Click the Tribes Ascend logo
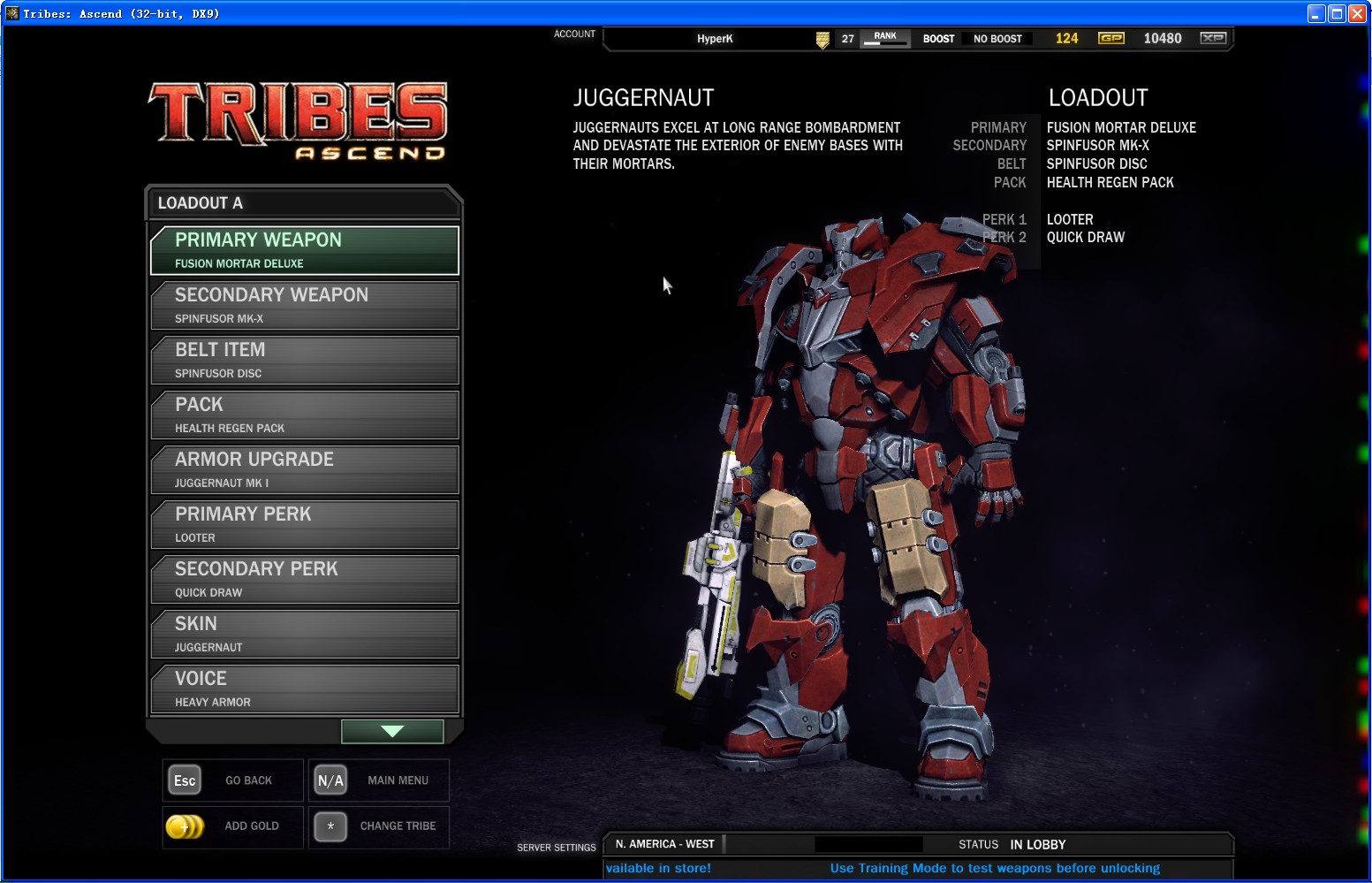Viewport: 1372px width, 883px height. [x=299, y=121]
